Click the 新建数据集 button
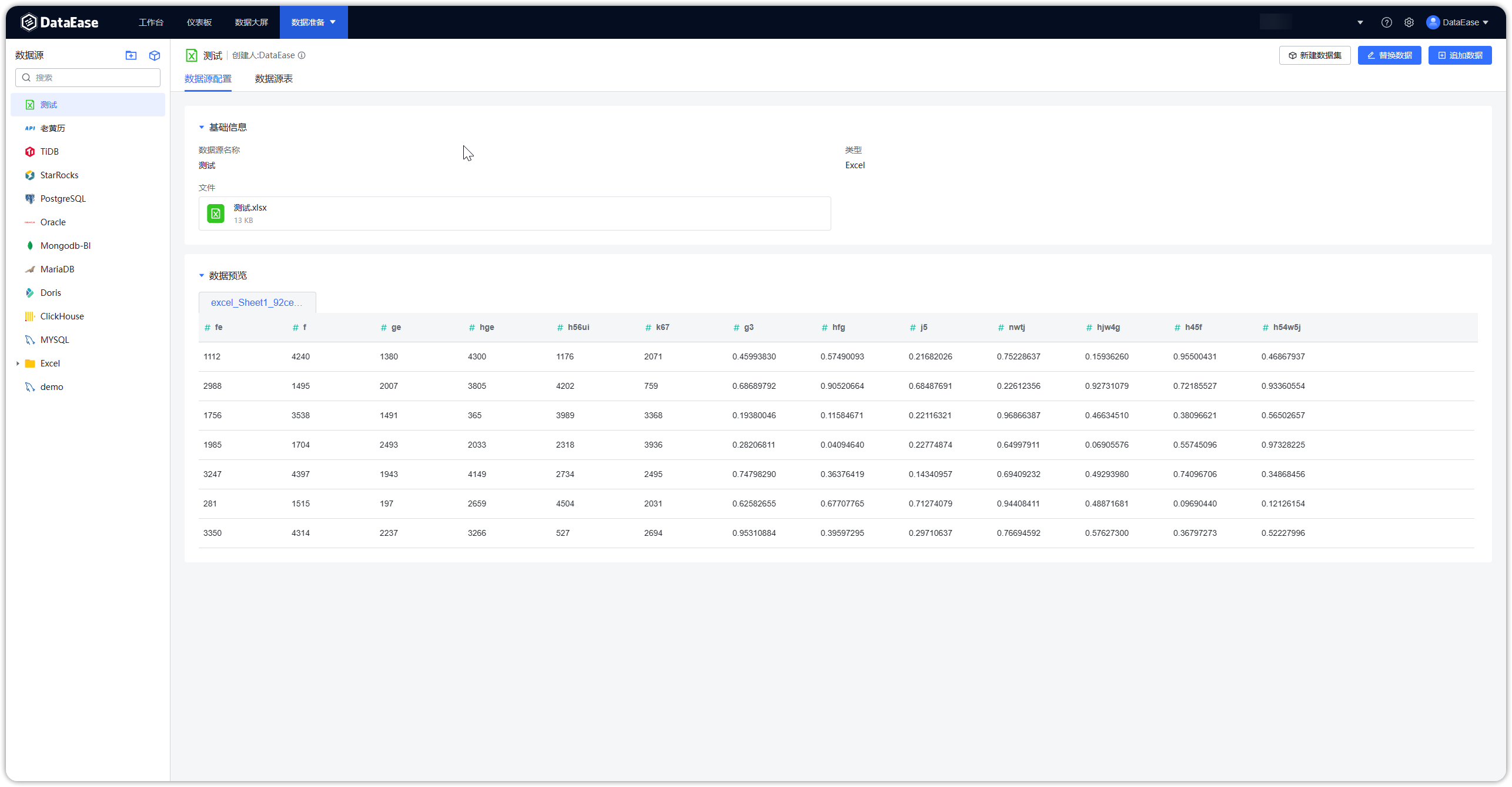The image size is (1512, 787). click(x=1315, y=55)
